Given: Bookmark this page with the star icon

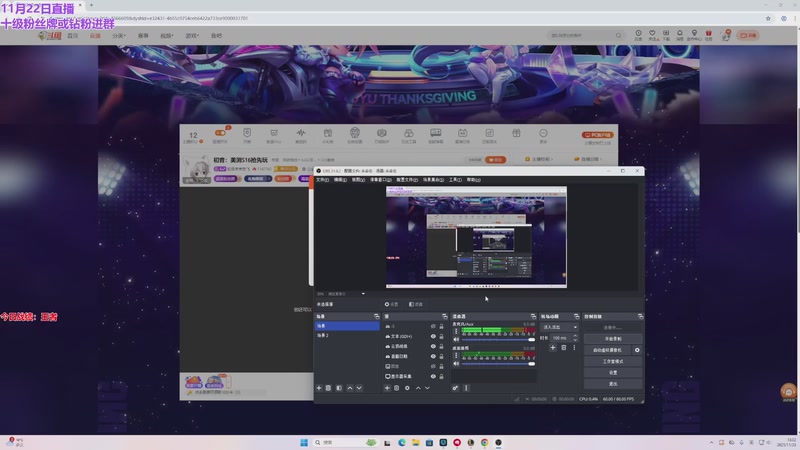Looking at the screenshot, I should [x=768, y=18].
